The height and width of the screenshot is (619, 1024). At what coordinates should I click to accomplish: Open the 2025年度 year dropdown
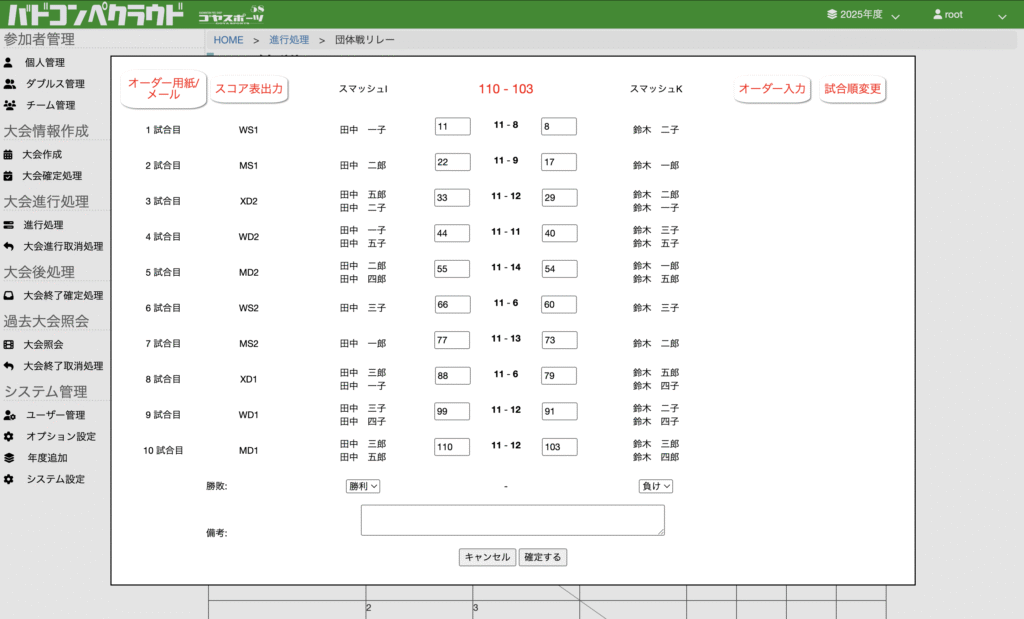coord(863,15)
